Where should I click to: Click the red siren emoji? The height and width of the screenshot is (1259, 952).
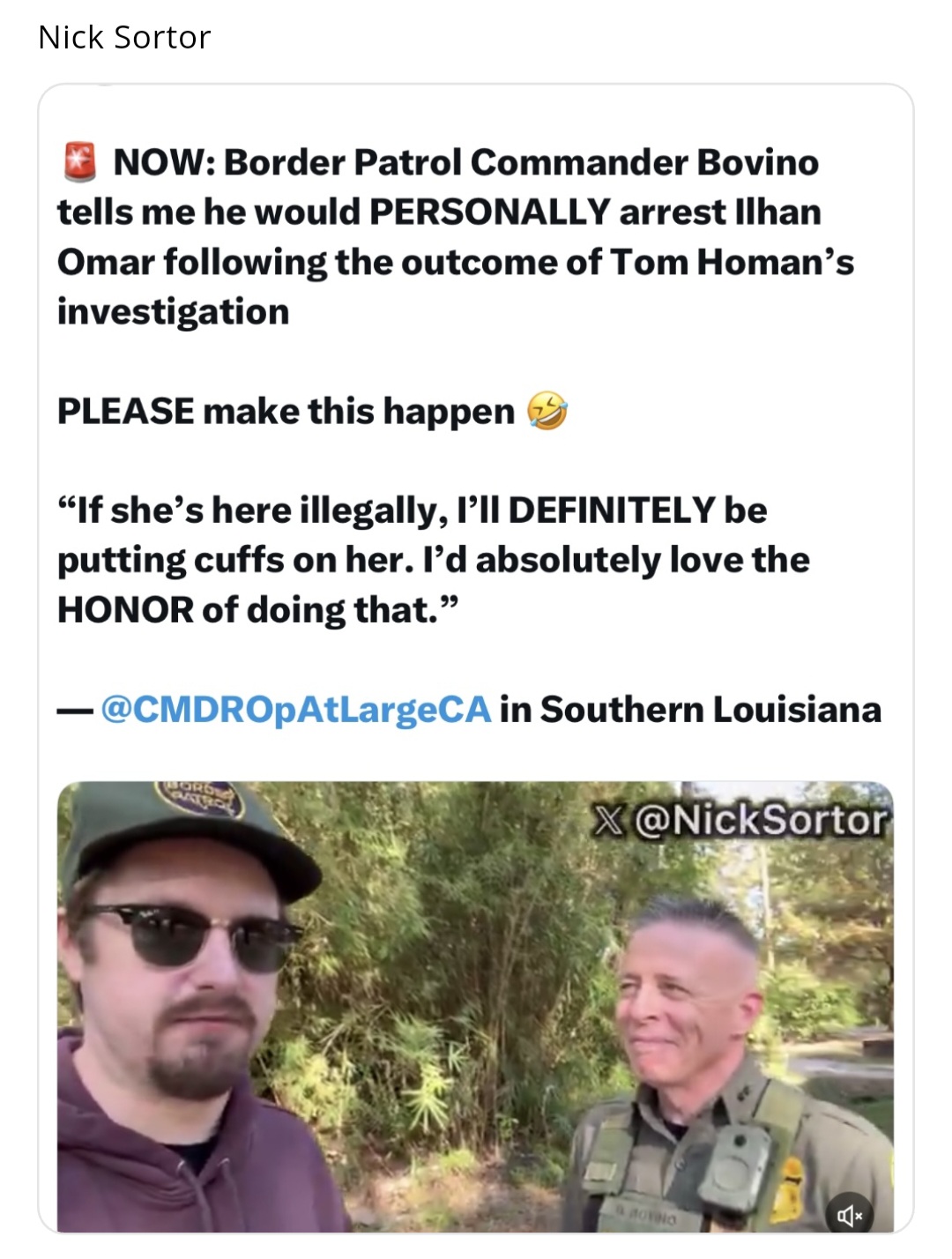(80, 162)
